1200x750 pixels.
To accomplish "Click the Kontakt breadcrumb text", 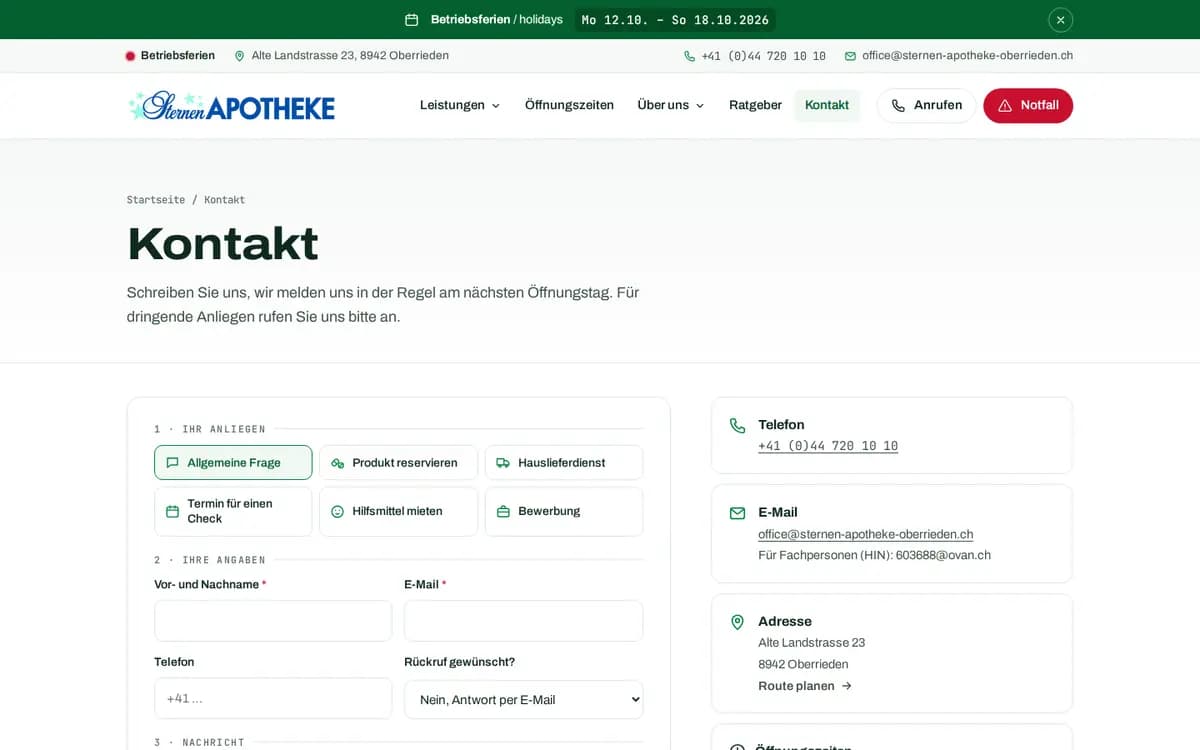I will pos(224,200).
